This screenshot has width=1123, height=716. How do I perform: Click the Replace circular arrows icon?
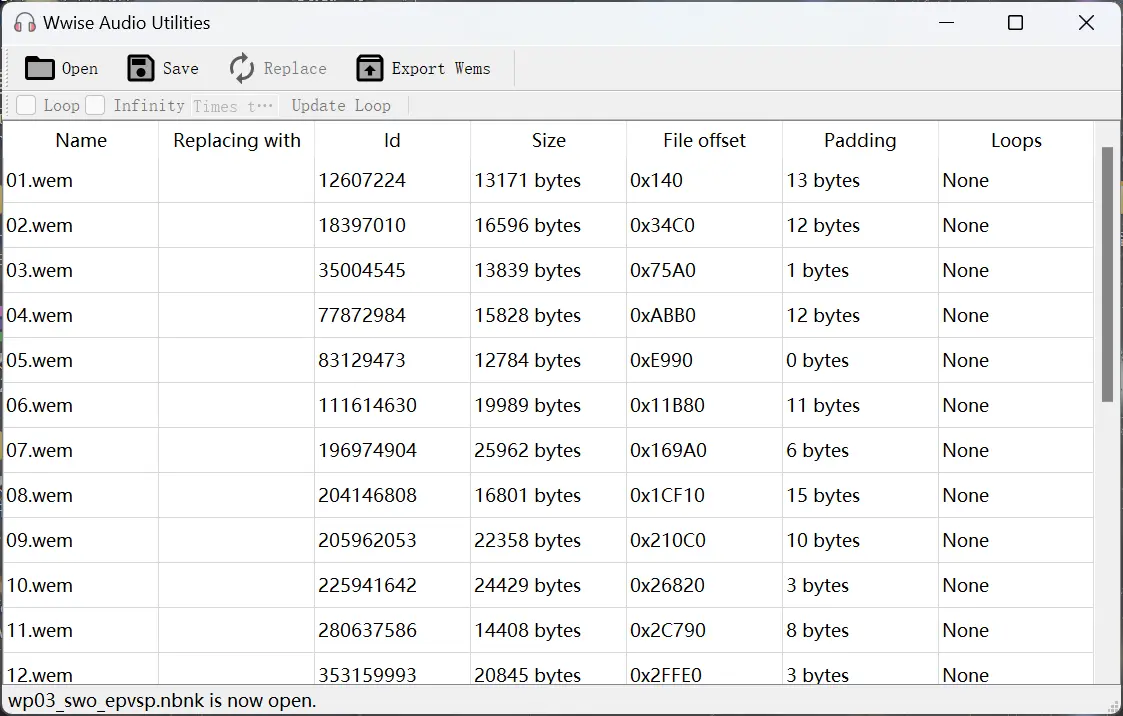[x=242, y=68]
